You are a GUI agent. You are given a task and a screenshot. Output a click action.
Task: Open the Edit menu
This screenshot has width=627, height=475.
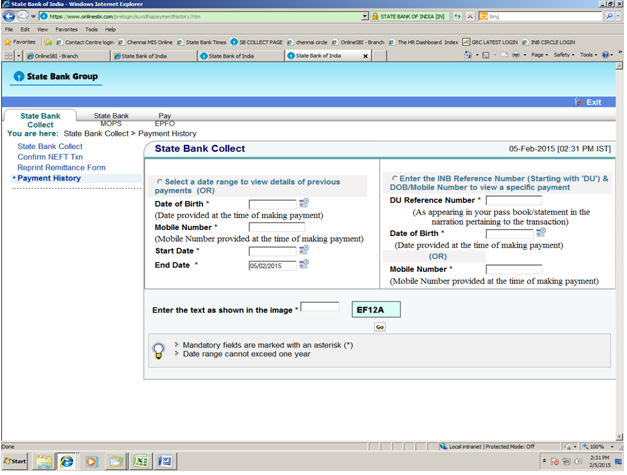coord(25,30)
